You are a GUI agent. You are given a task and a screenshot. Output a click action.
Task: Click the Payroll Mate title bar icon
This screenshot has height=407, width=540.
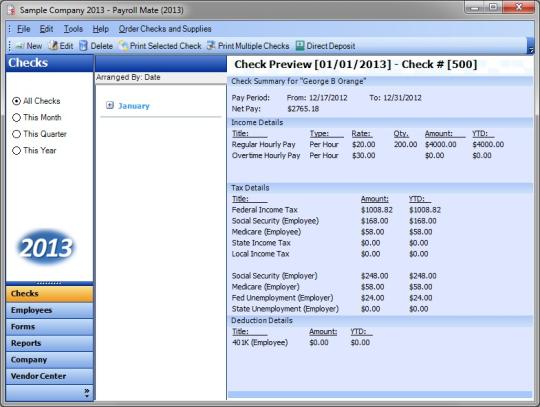point(12,10)
